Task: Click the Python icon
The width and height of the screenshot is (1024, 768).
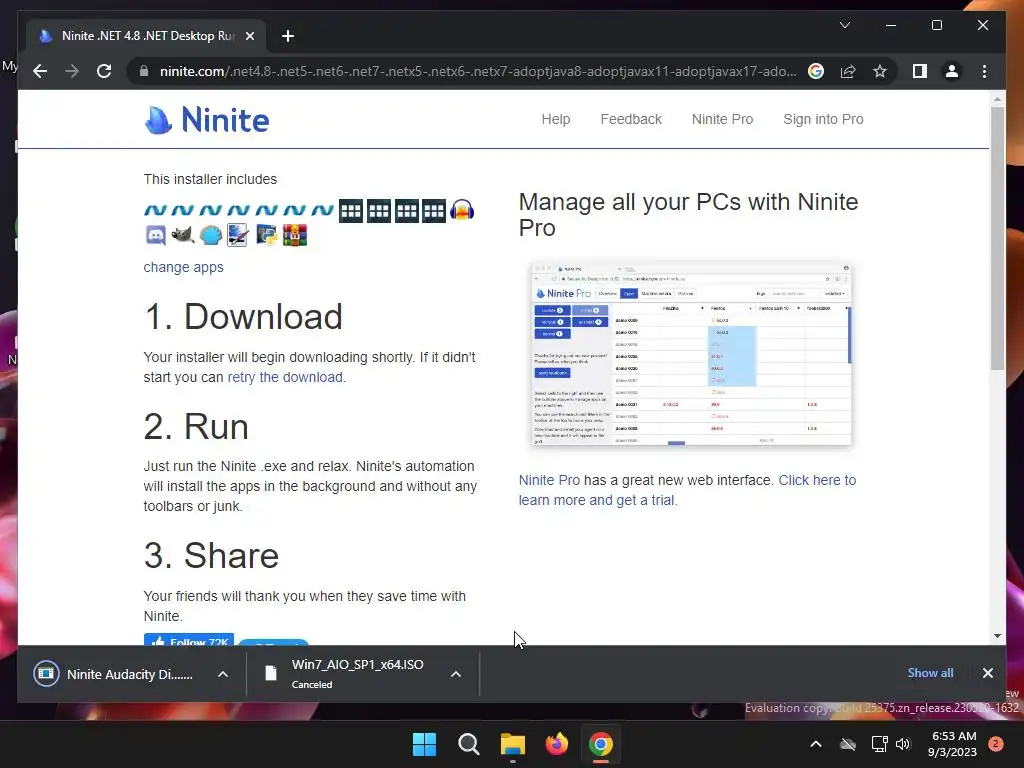Action: 266,234
